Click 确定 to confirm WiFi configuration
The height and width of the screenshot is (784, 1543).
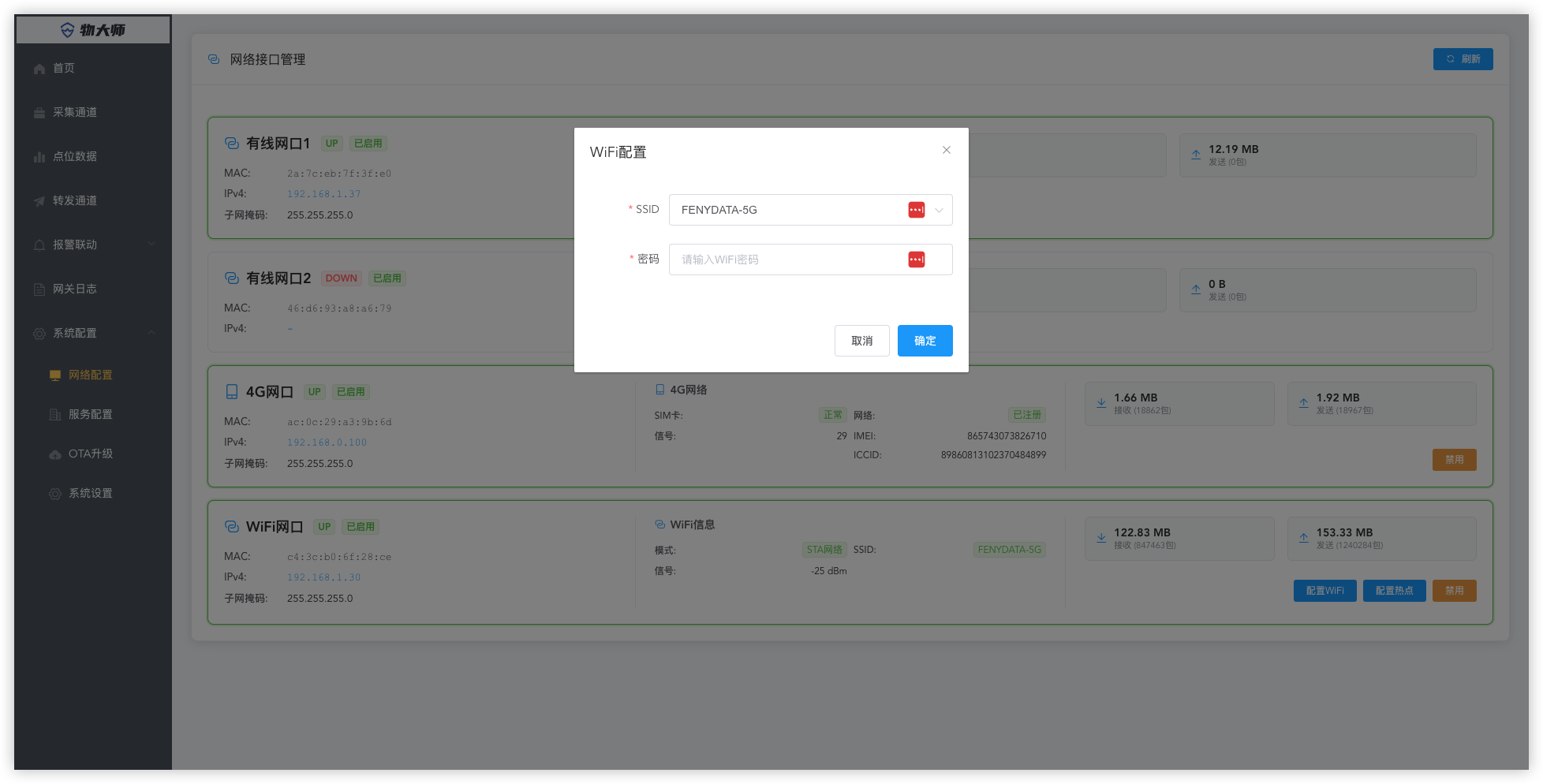point(925,341)
